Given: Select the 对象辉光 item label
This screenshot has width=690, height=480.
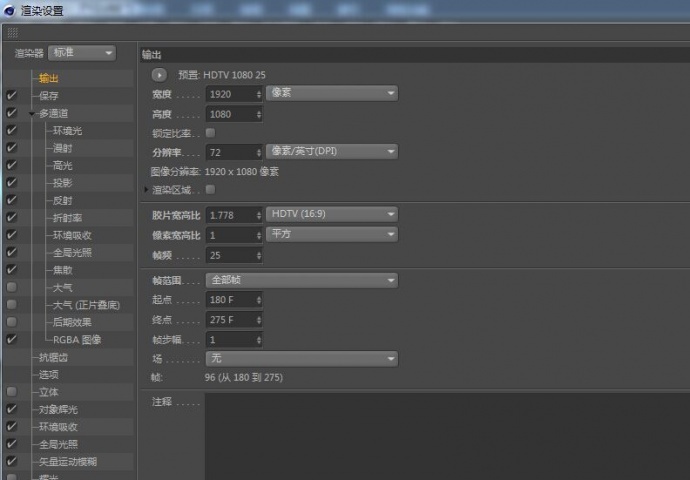Looking at the screenshot, I should coord(58,410).
